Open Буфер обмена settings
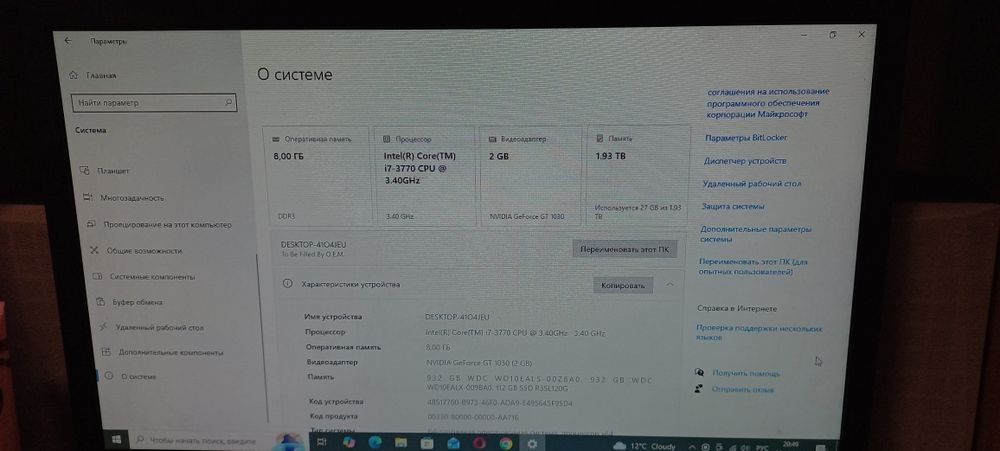1000x451 pixels. [x=129, y=302]
